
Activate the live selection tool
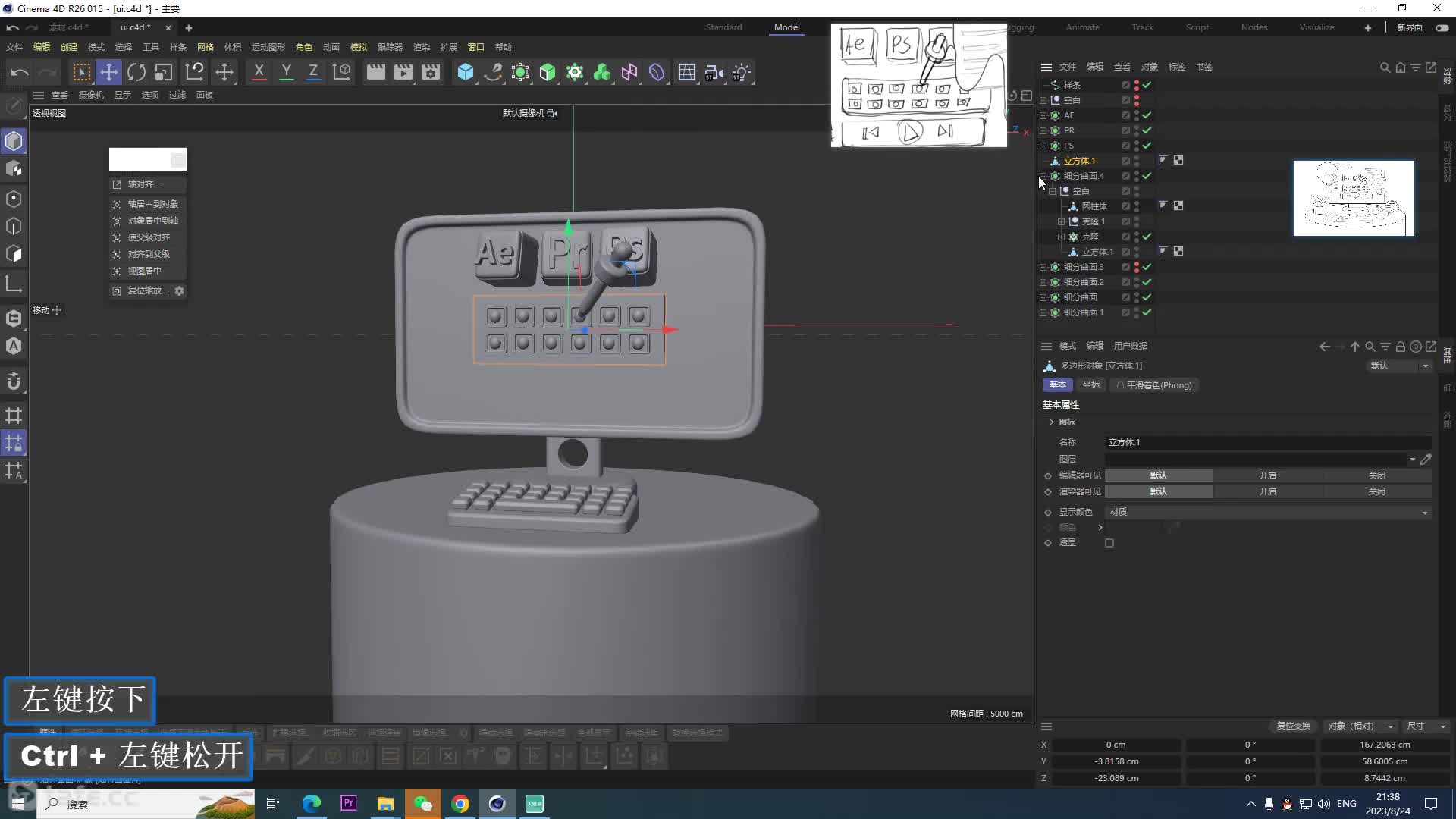pyautogui.click(x=81, y=73)
